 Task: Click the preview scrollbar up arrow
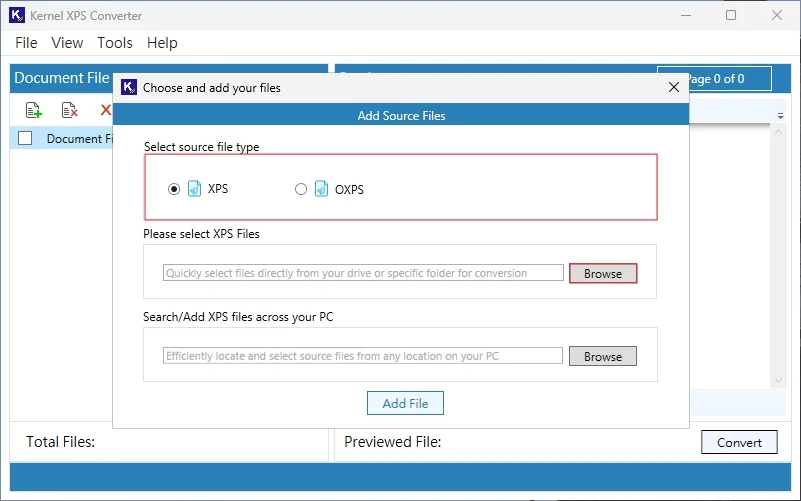[x=779, y=132]
